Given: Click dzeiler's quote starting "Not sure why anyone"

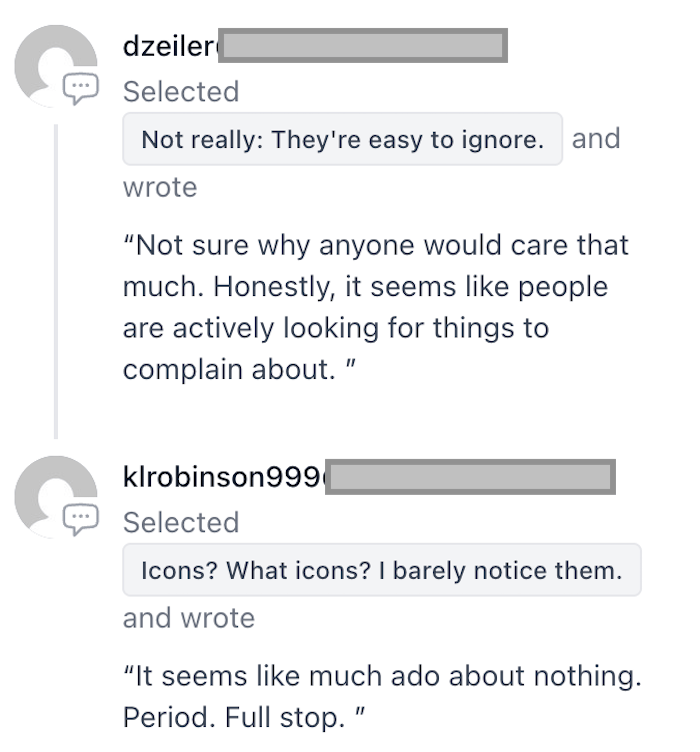Looking at the screenshot, I should 375,245.
